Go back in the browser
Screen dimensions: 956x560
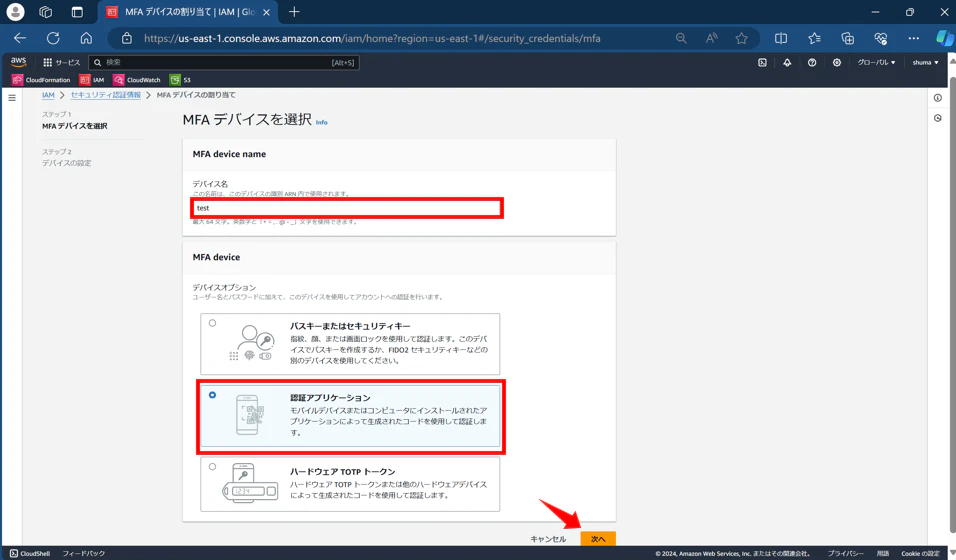pyautogui.click(x=20, y=38)
